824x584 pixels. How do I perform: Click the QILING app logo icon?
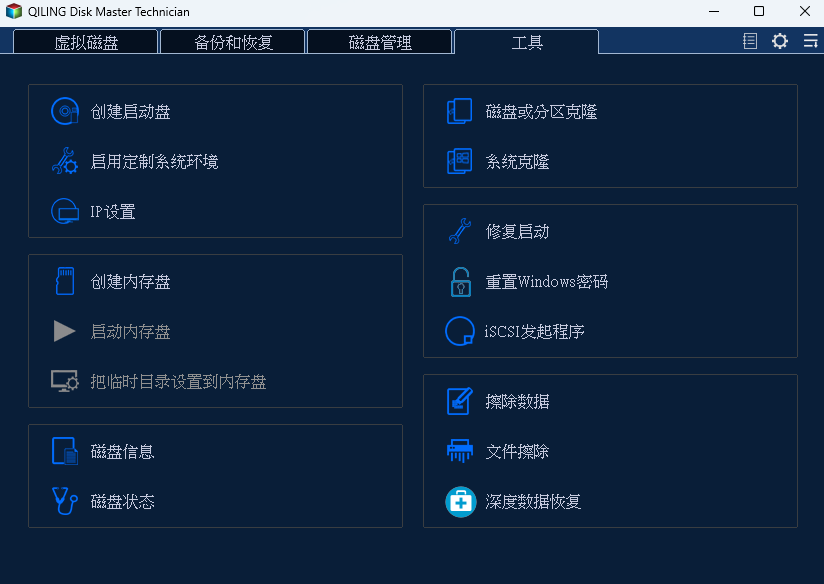click(x=14, y=11)
